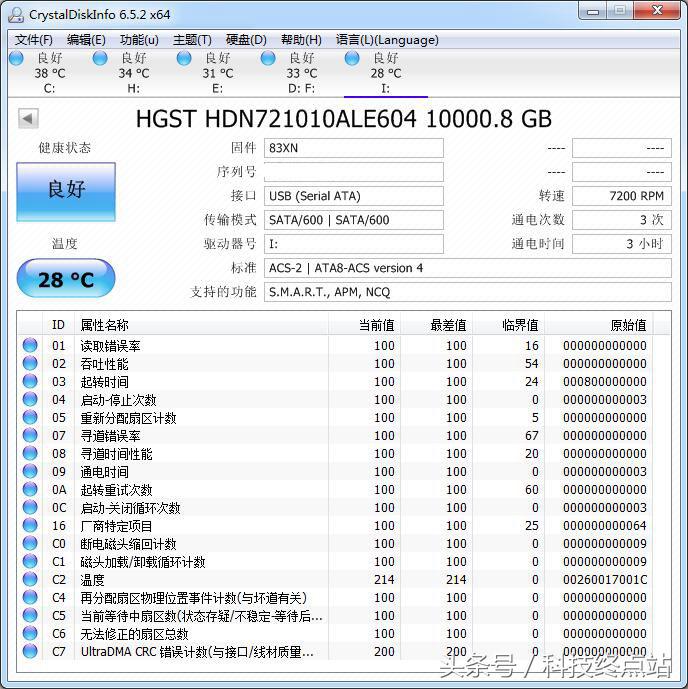Select raw value 000800000000
The height and width of the screenshot is (689, 688).
605,381
